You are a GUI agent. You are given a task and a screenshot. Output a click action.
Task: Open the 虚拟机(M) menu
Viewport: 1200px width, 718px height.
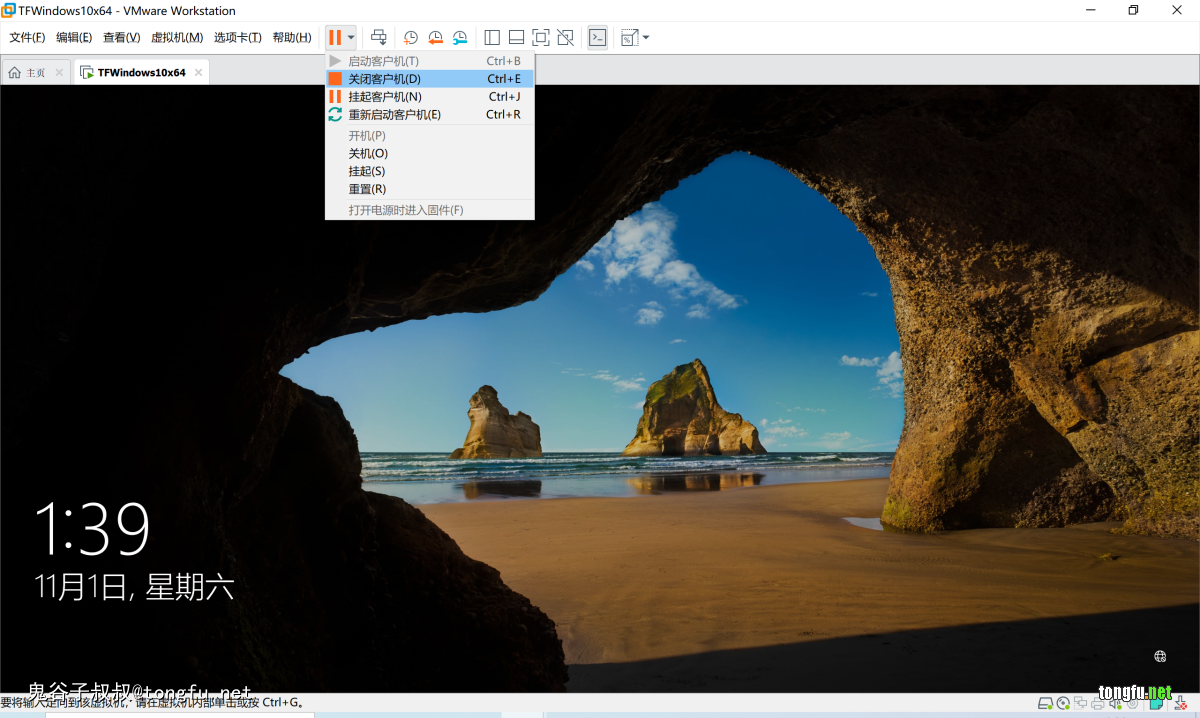point(177,38)
